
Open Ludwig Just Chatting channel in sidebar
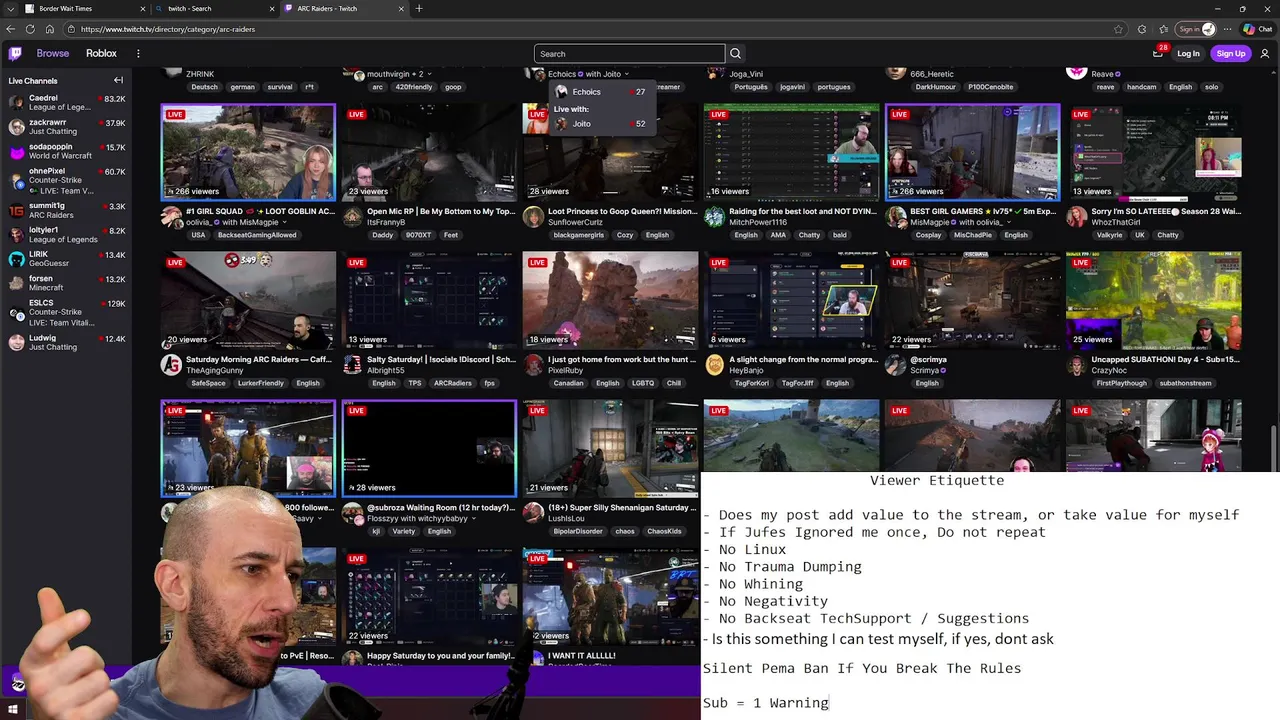tap(65, 342)
